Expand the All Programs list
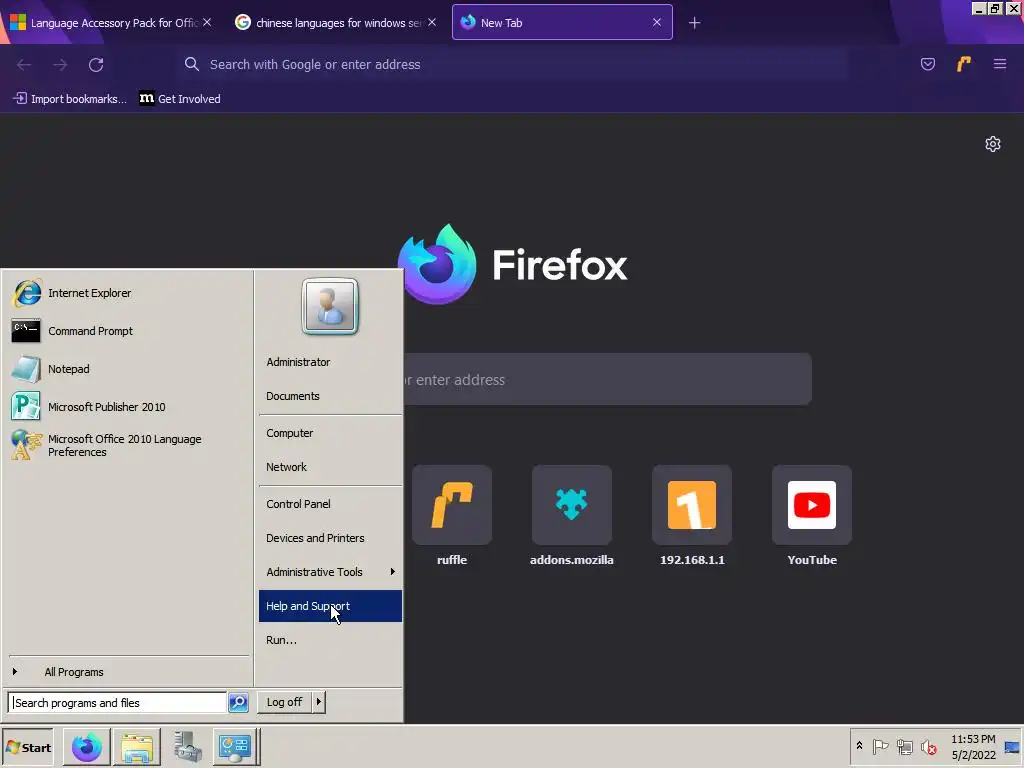Viewport: 1024px width, 768px height. pos(129,672)
